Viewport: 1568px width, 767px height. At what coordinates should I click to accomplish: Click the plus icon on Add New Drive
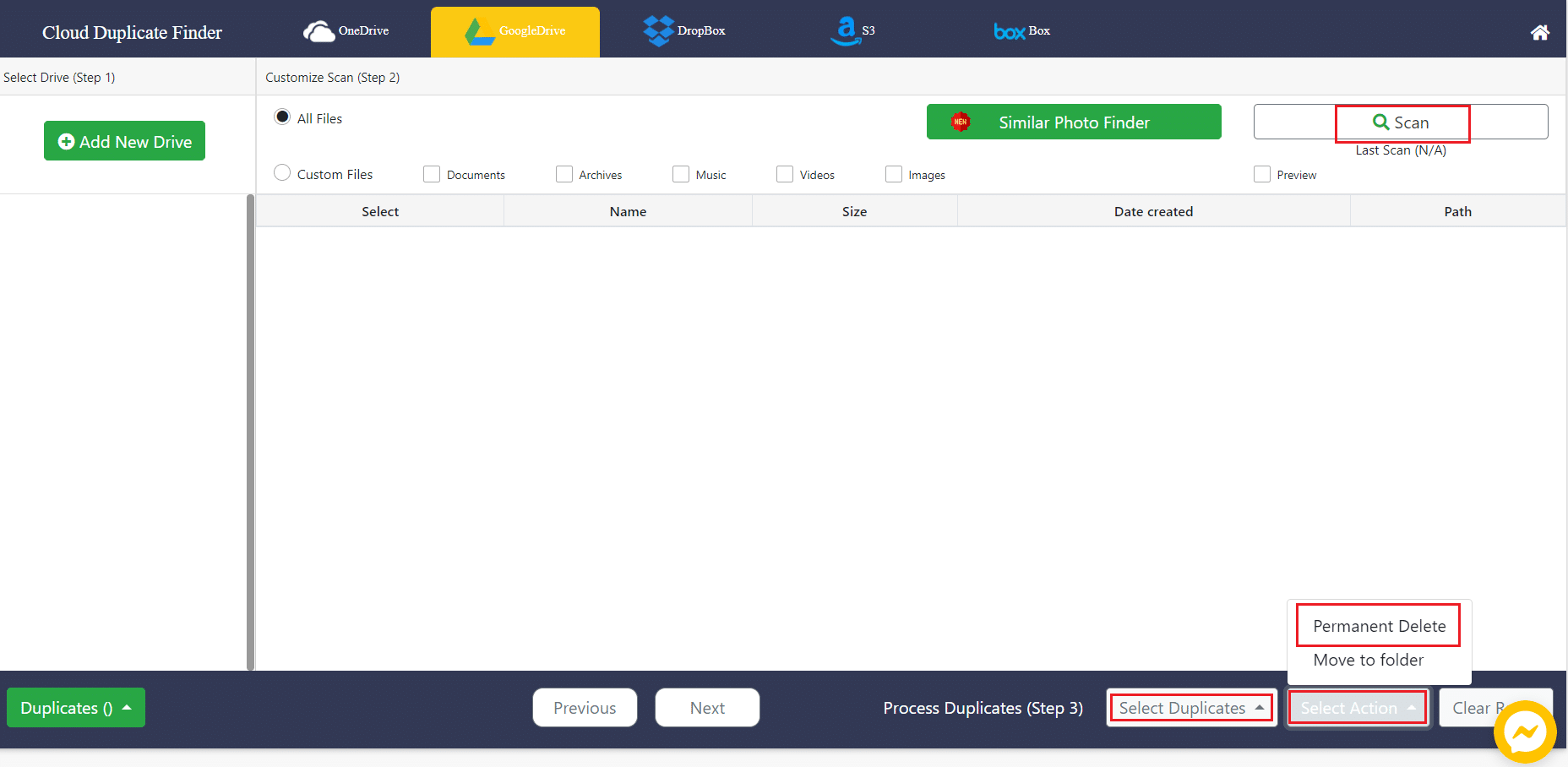tap(66, 141)
